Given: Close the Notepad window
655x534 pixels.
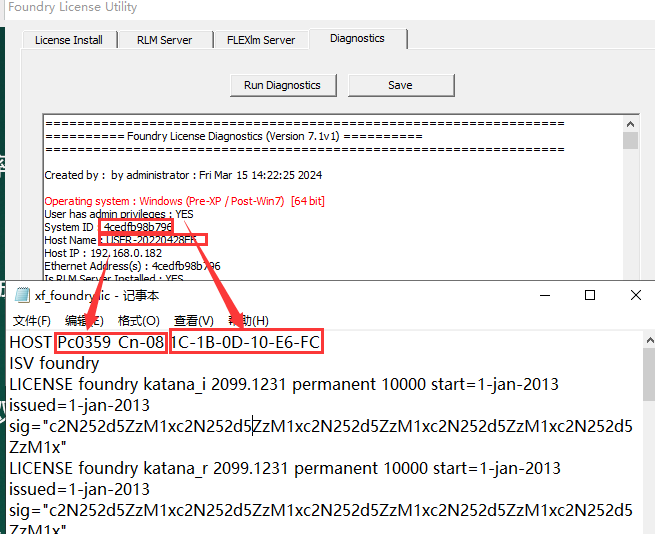Looking at the screenshot, I should coord(635,295).
